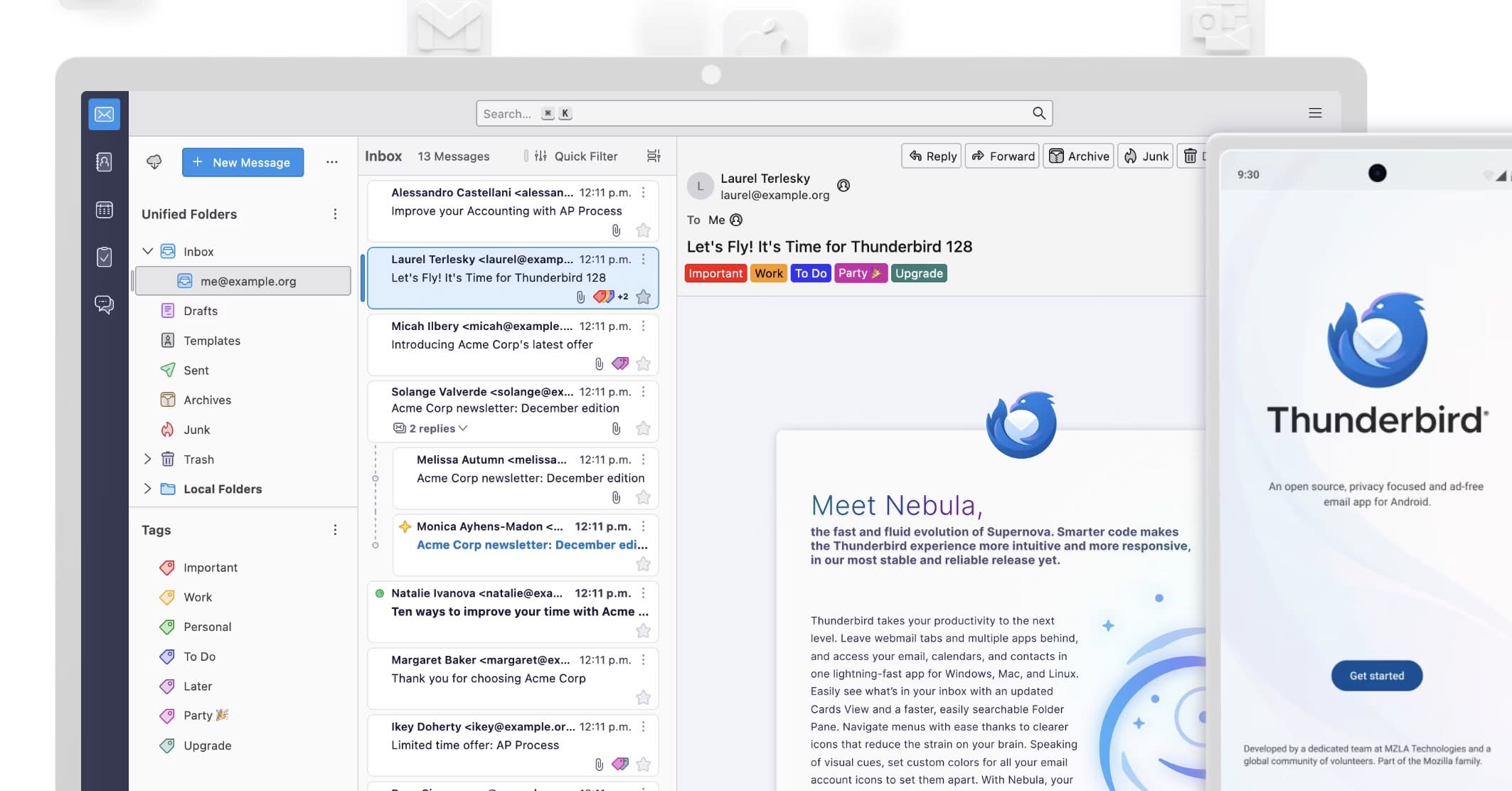This screenshot has width=1512, height=791.
Task: Collapse the 2 replies thread
Action: pyautogui.click(x=437, y=428)
